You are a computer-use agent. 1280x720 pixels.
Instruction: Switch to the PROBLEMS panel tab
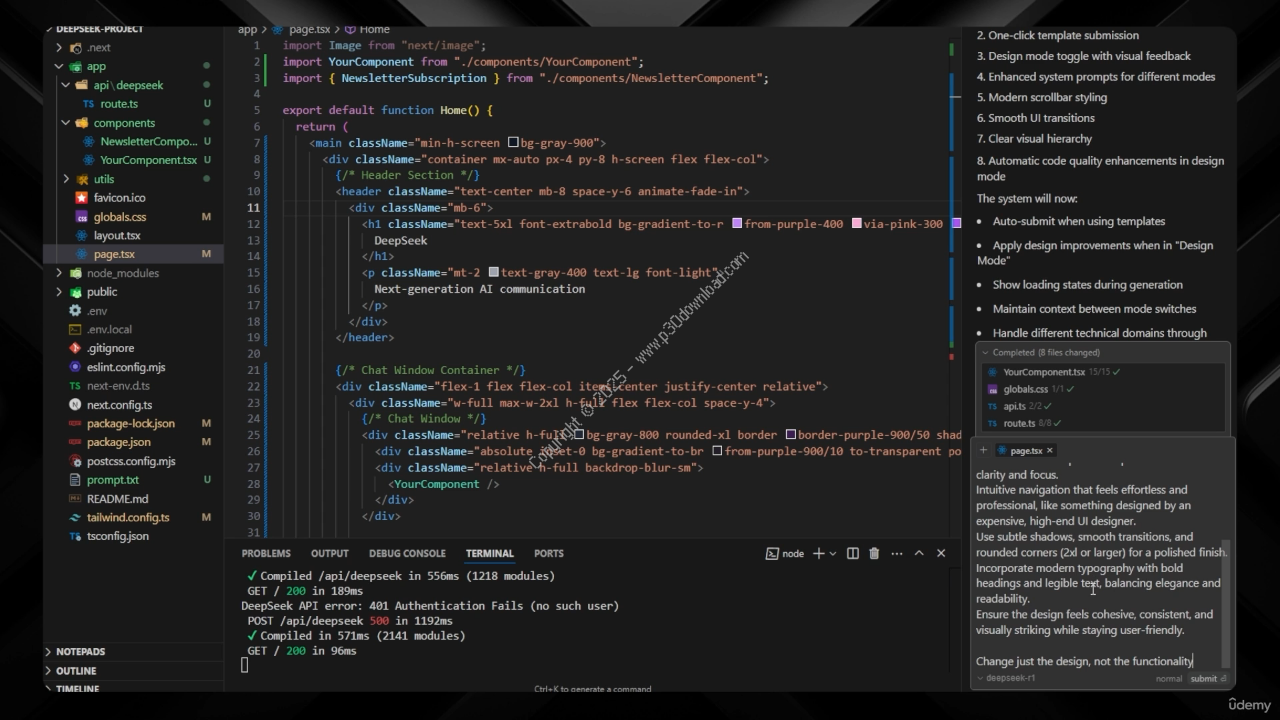(x=266, y=553)
